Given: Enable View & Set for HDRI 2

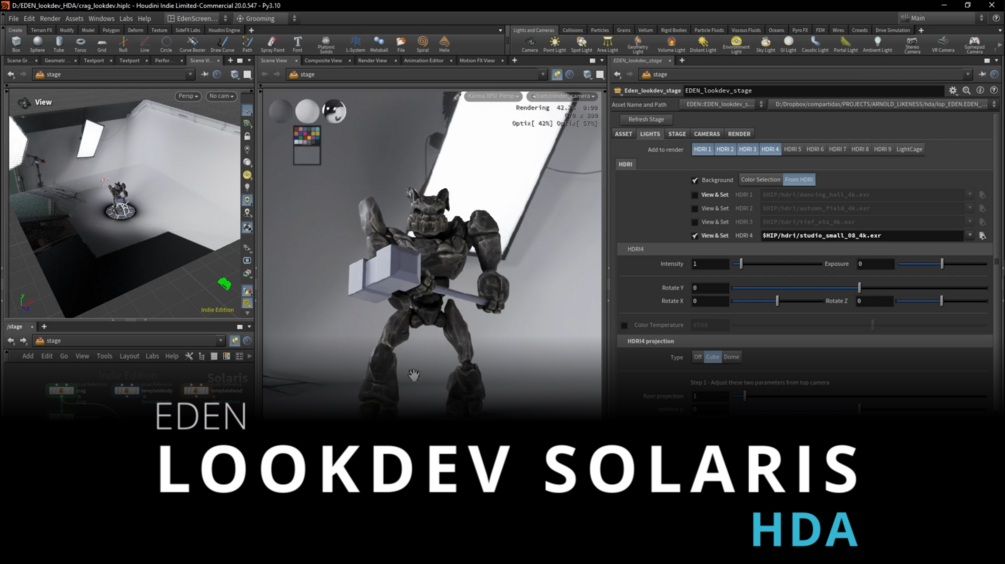Looking at the screenshot, I should click(695, 208).
